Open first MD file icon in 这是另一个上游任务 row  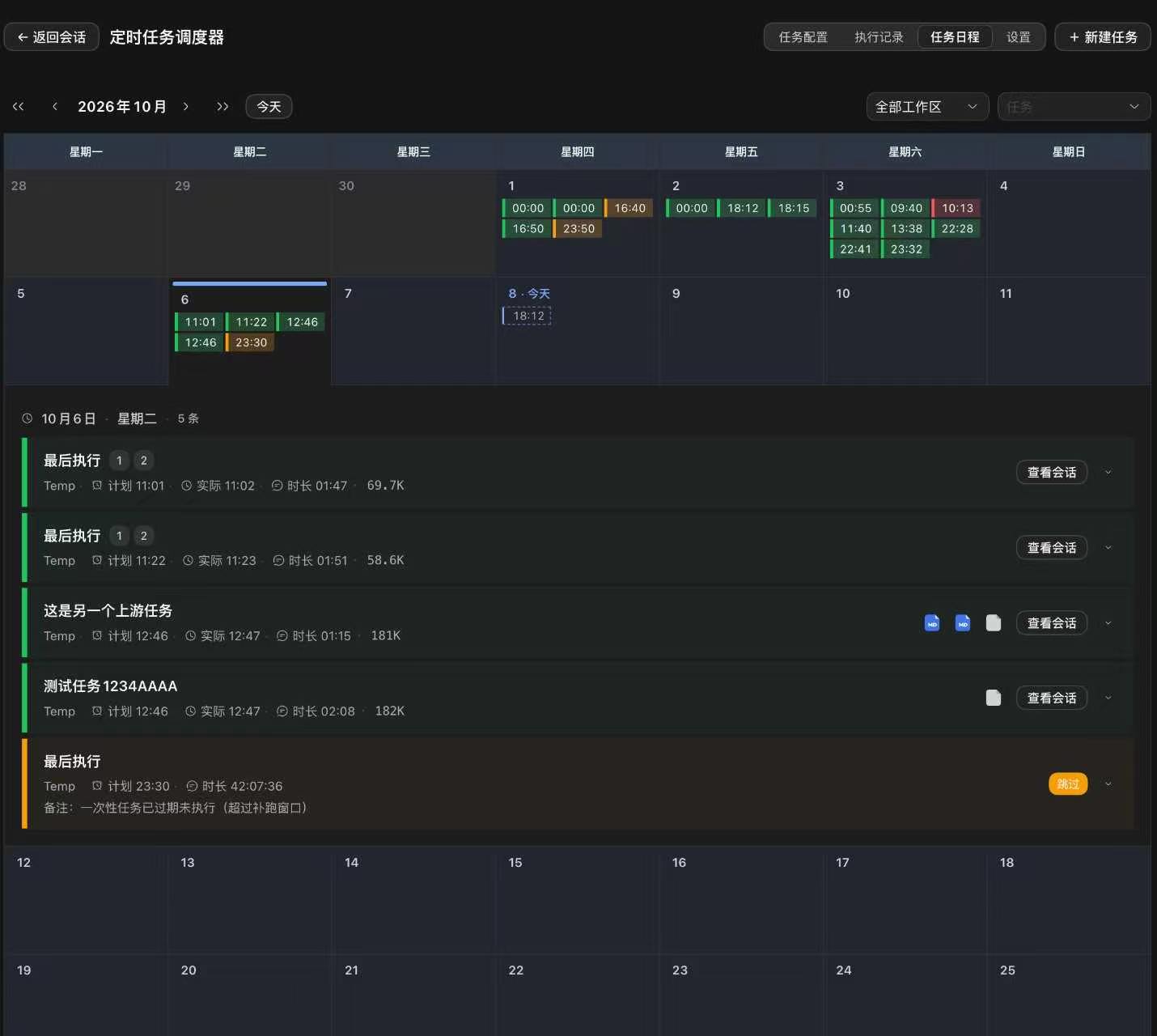pos(932,622)
